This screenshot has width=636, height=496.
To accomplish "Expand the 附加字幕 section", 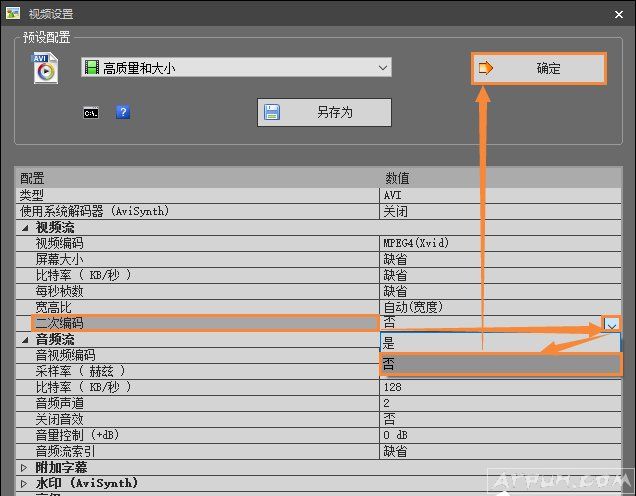I will point(24,468).
